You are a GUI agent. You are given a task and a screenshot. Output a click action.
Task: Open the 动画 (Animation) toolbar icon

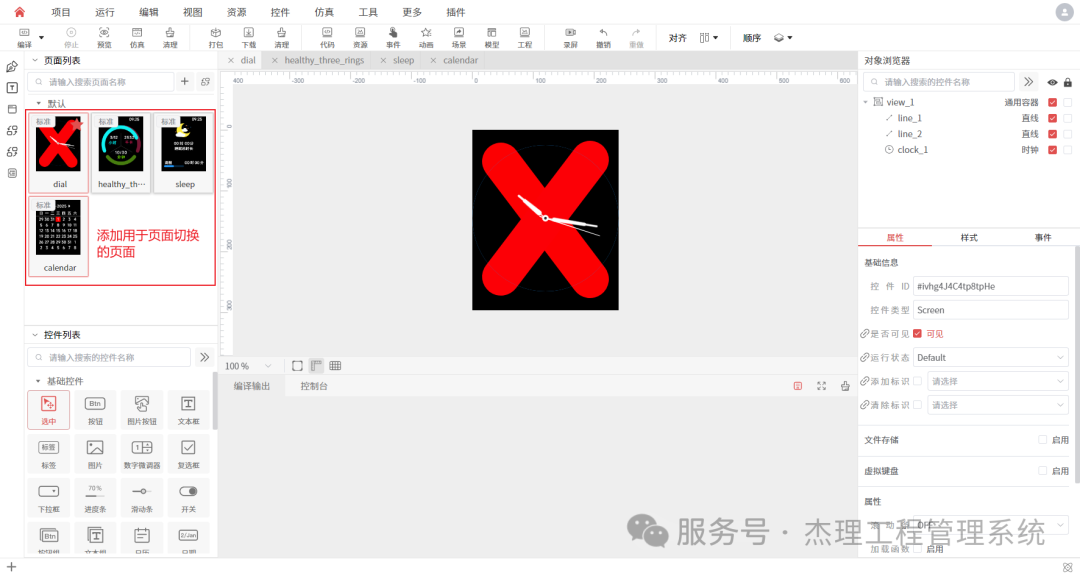426,37
